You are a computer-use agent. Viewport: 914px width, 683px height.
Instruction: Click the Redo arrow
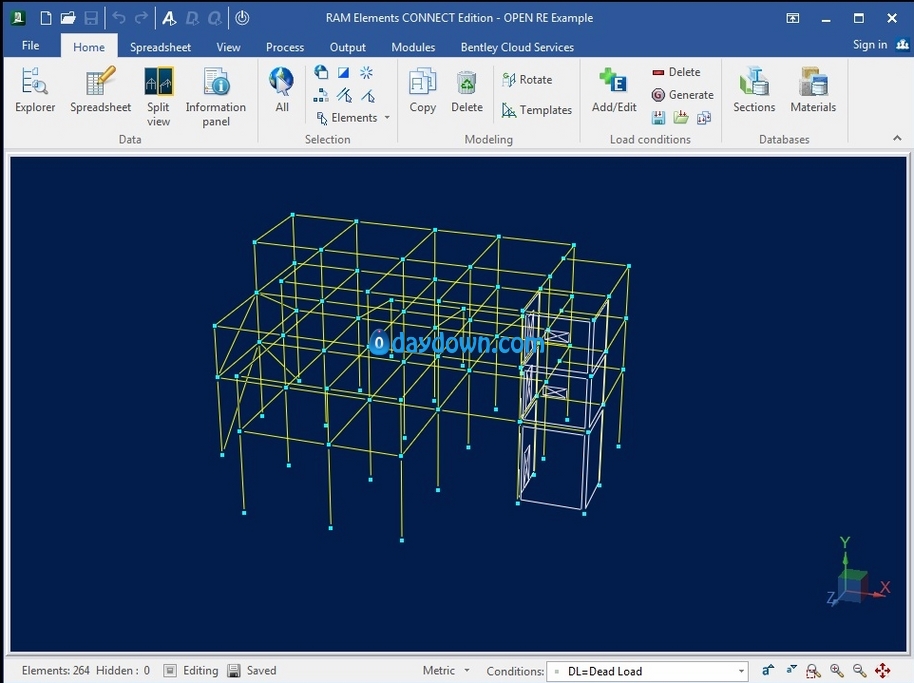pos(141,18)
